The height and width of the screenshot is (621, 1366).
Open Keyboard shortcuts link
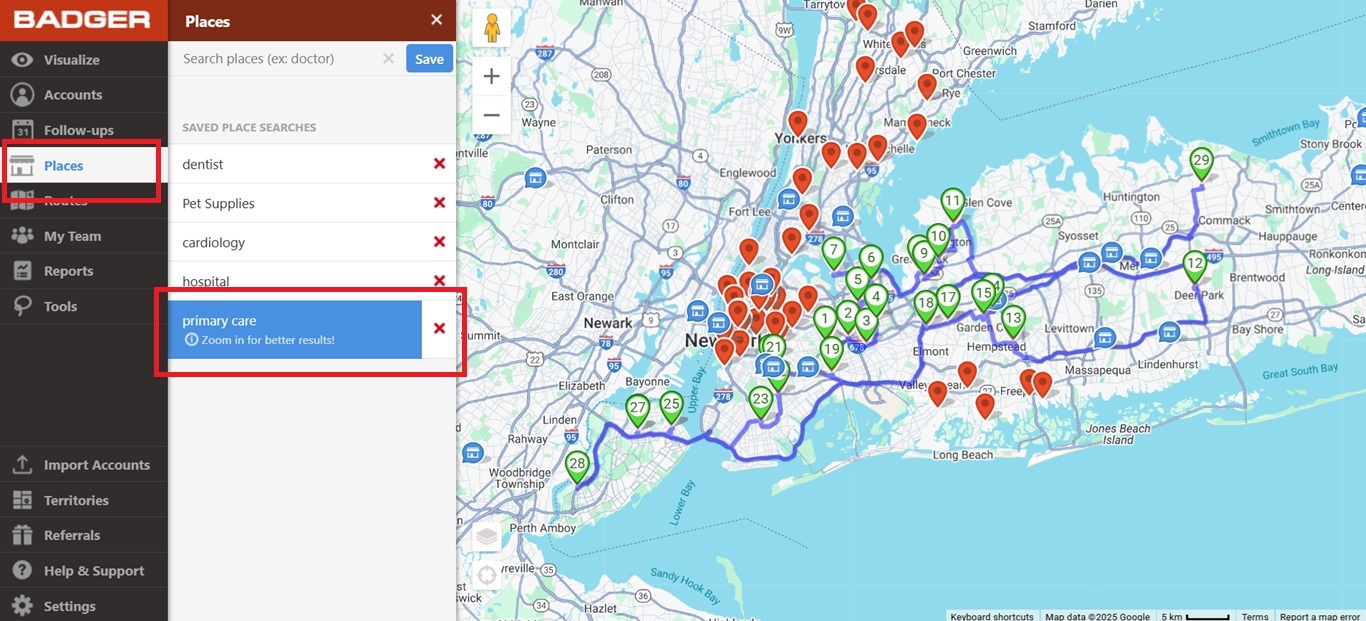point(992,616)
